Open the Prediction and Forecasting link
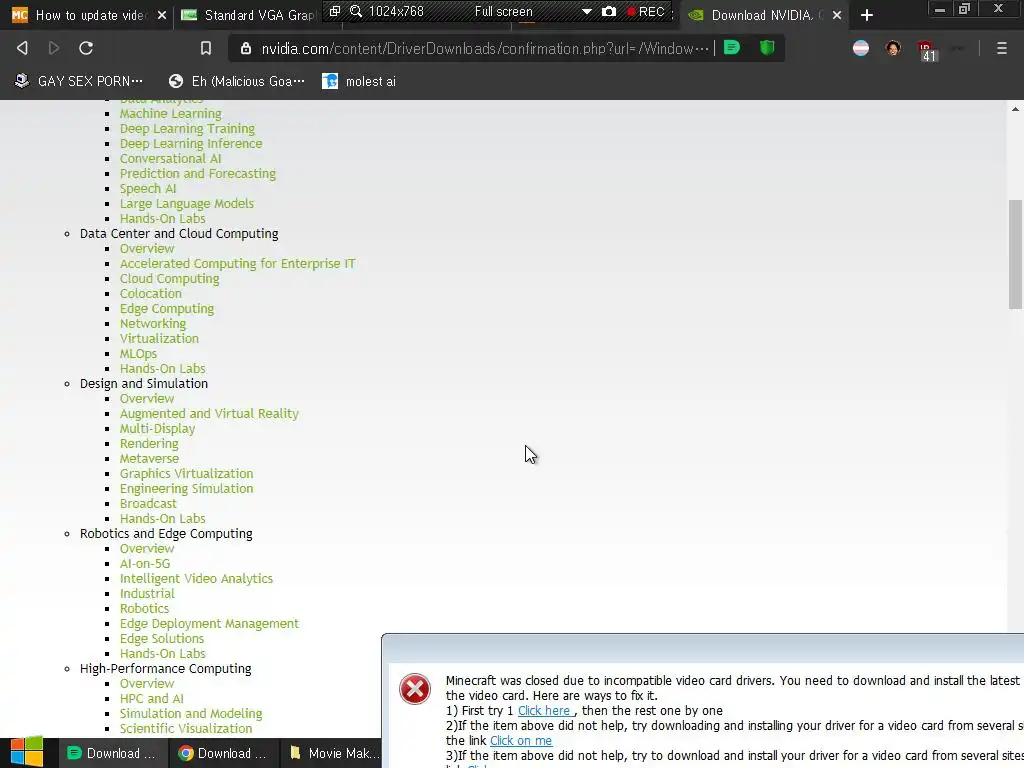This screenshot has width=1024, height=768. tap(198, 174)
